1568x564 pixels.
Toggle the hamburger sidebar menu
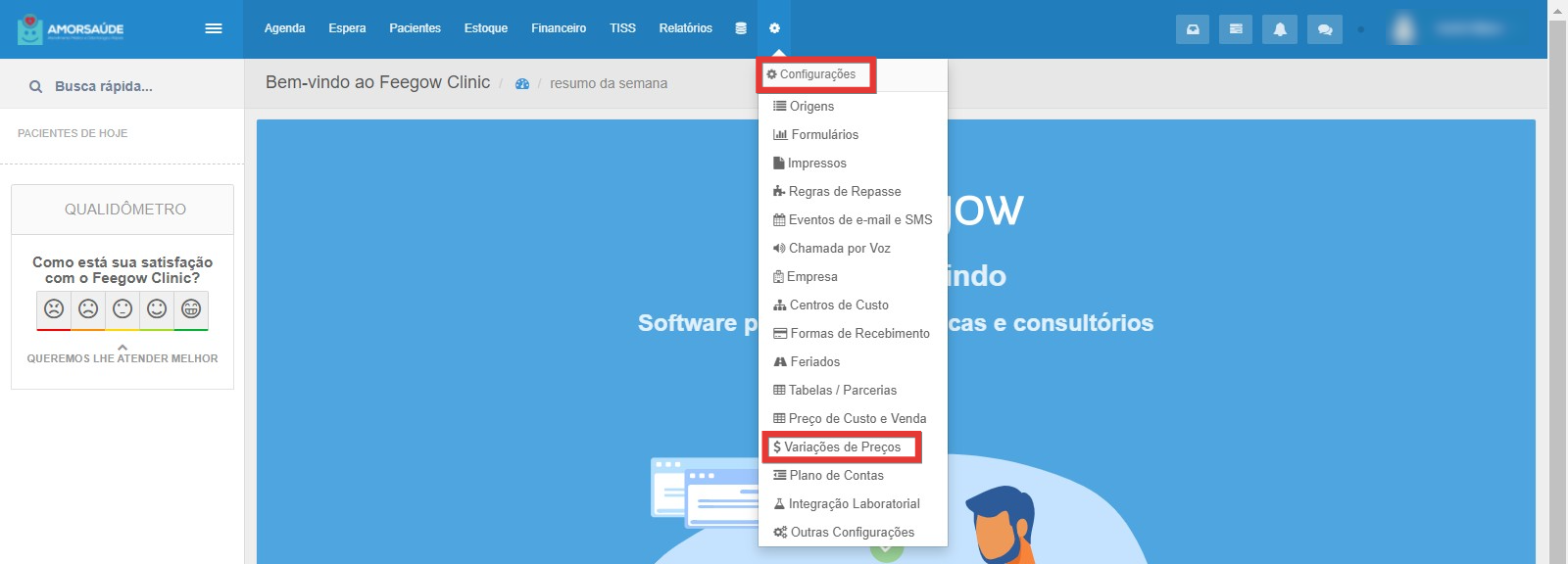click(214, 28)
